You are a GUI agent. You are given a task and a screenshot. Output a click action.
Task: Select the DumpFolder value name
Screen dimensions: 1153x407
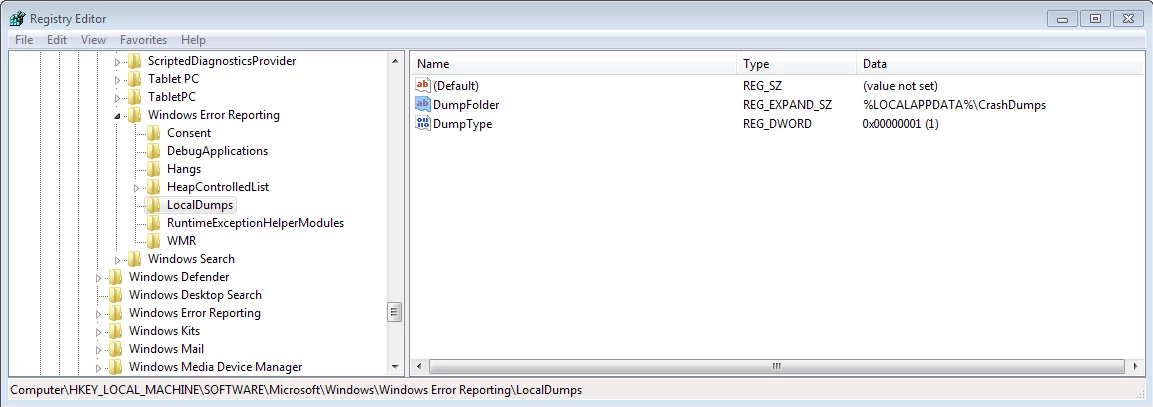(x=466, y=105)
